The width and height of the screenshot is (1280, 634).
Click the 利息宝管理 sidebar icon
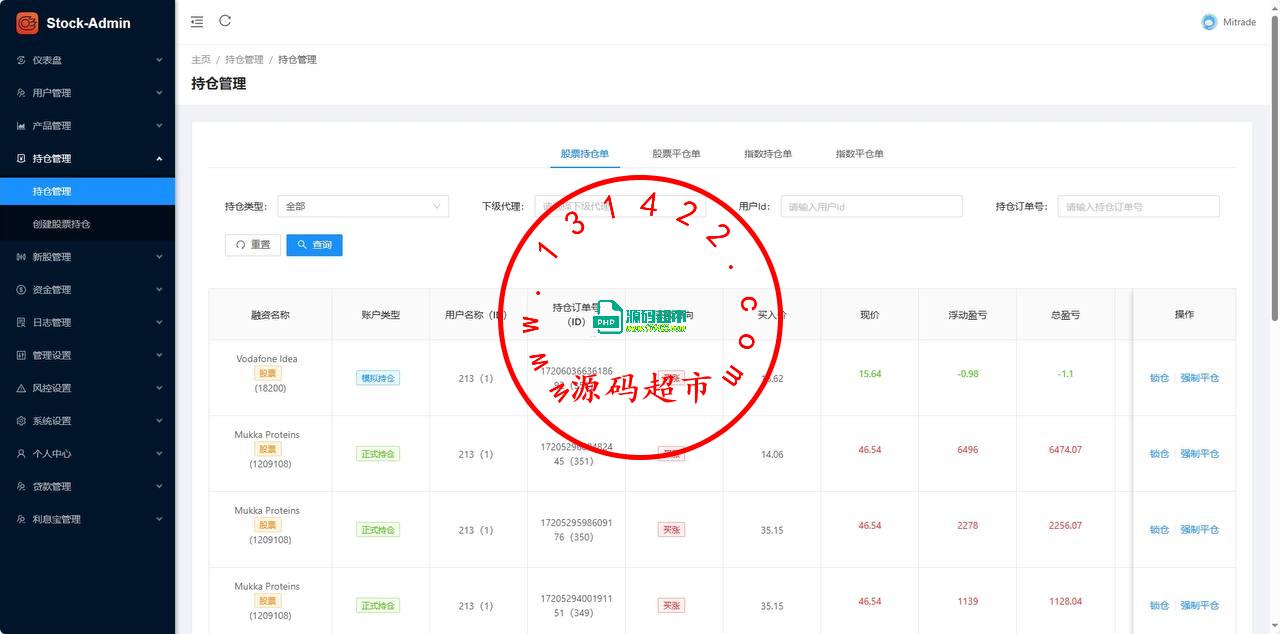pos(21,519)
